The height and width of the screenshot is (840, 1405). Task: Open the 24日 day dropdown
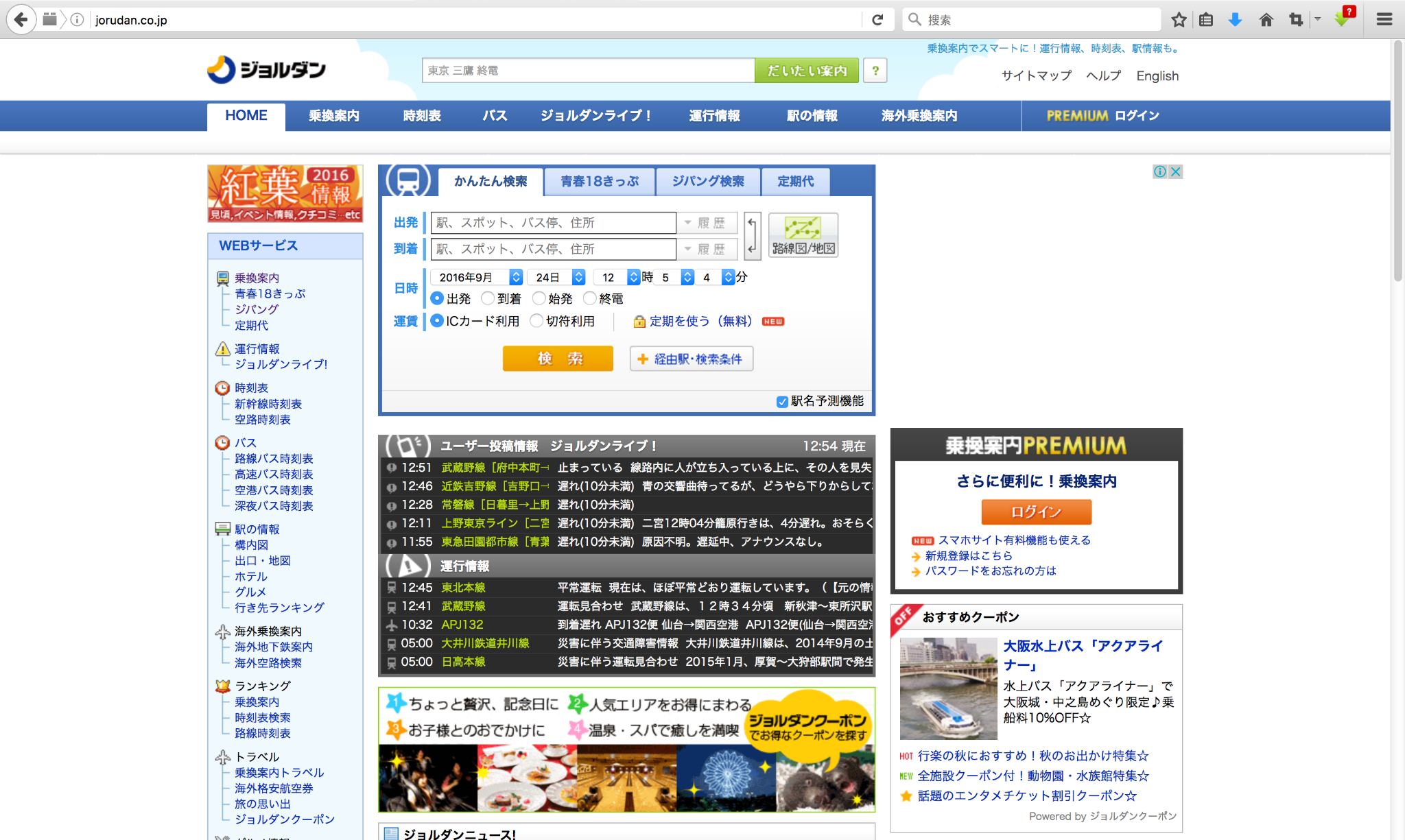coord(558,277)
